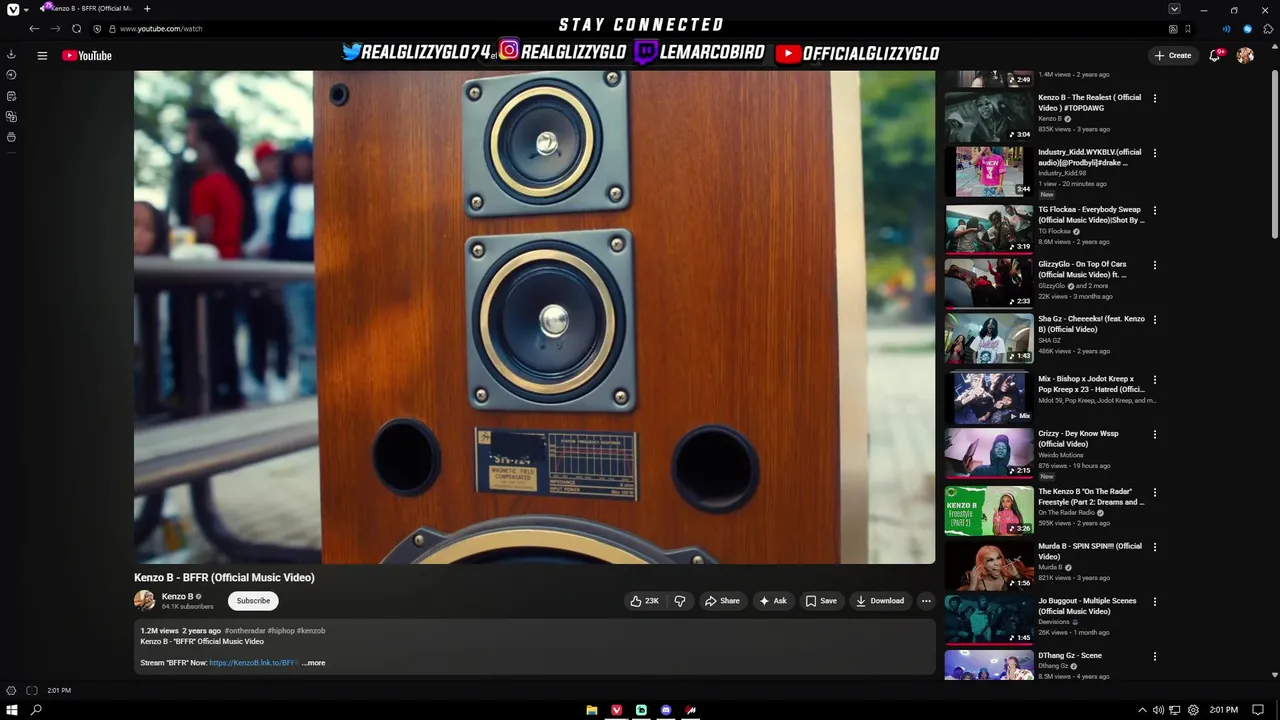Save video to playlist
This screenshot has width=1280, height=720.
821,601
